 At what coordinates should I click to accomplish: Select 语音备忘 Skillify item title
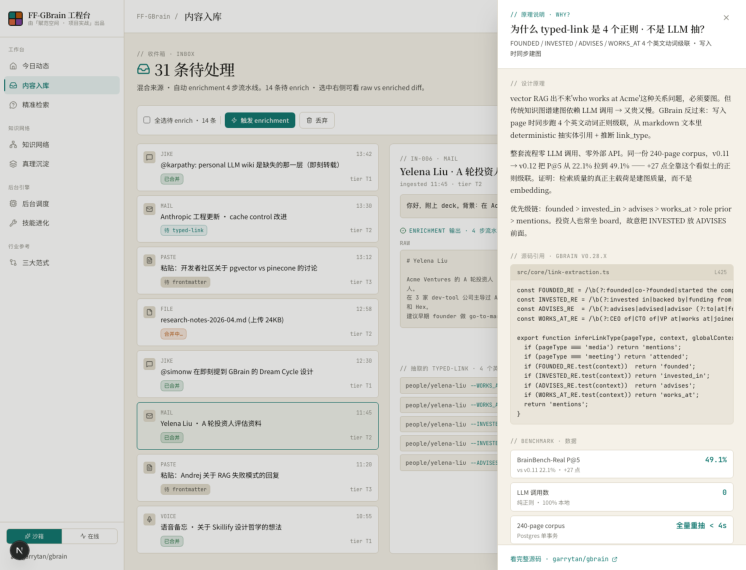click(221, 527)
